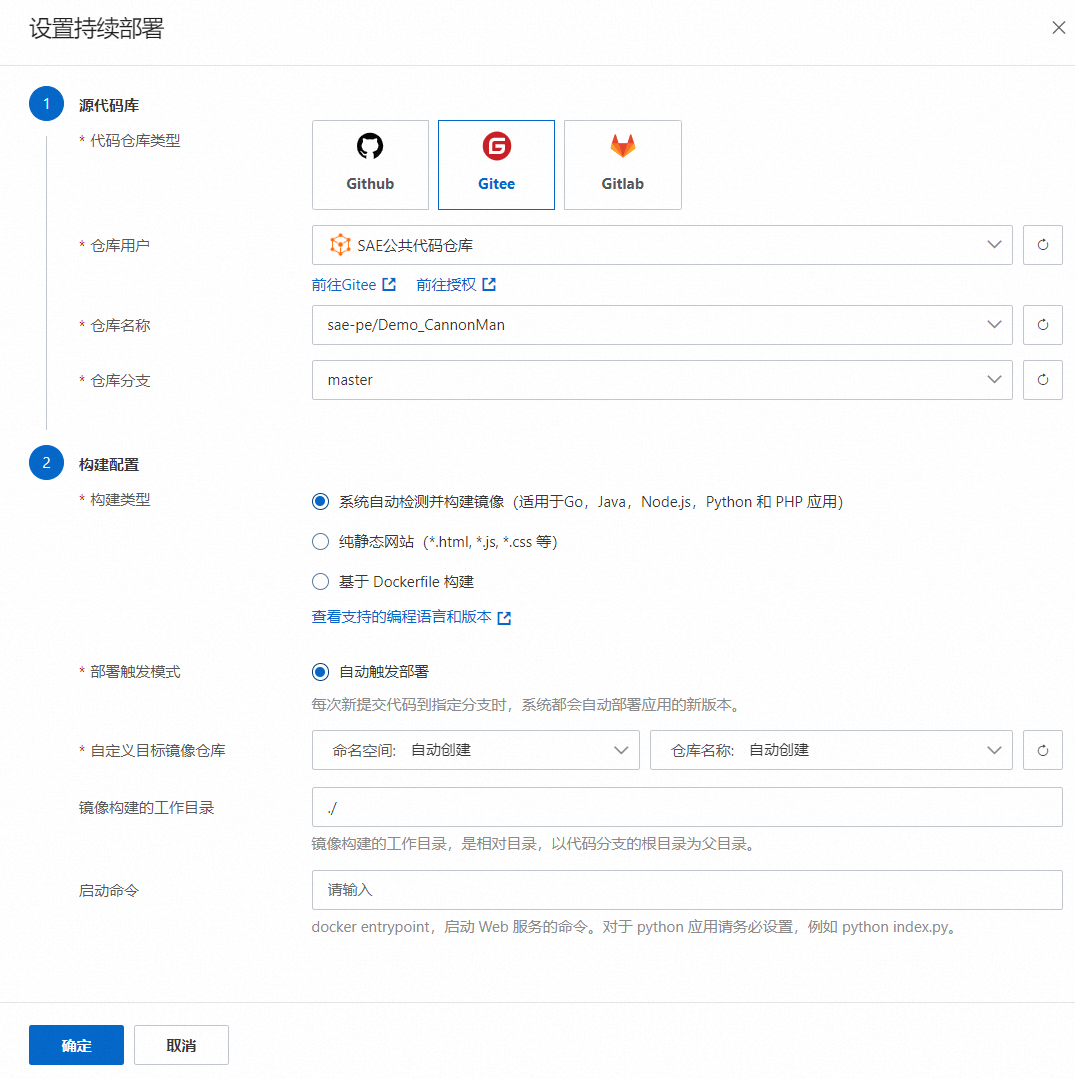Screen dimensions: 1075x1079
Task: Refresh the 自定义目标镜像仓库 options
Action: pos(1043,750)
